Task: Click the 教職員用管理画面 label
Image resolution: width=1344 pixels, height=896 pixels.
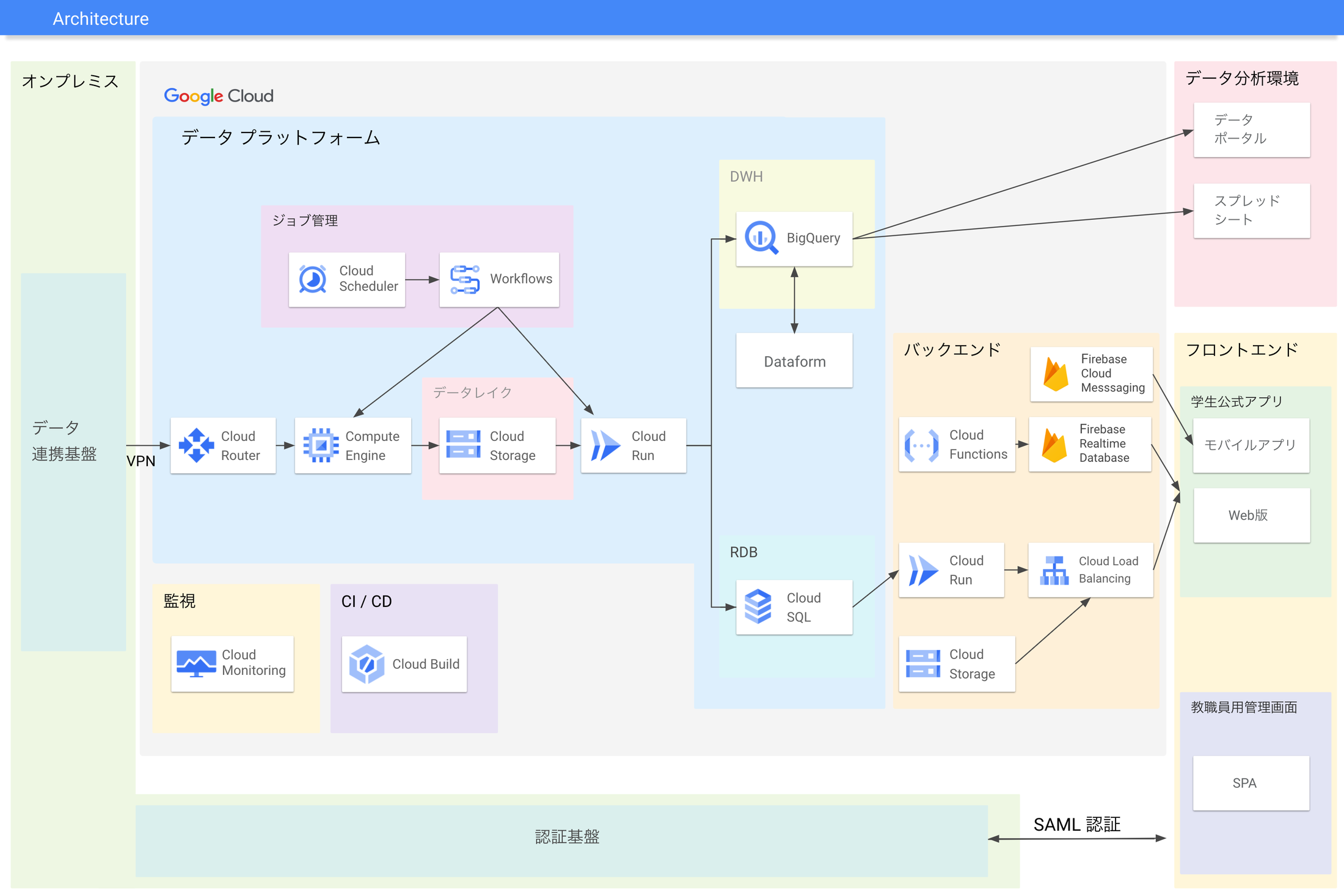Action: pos(1244,707)
